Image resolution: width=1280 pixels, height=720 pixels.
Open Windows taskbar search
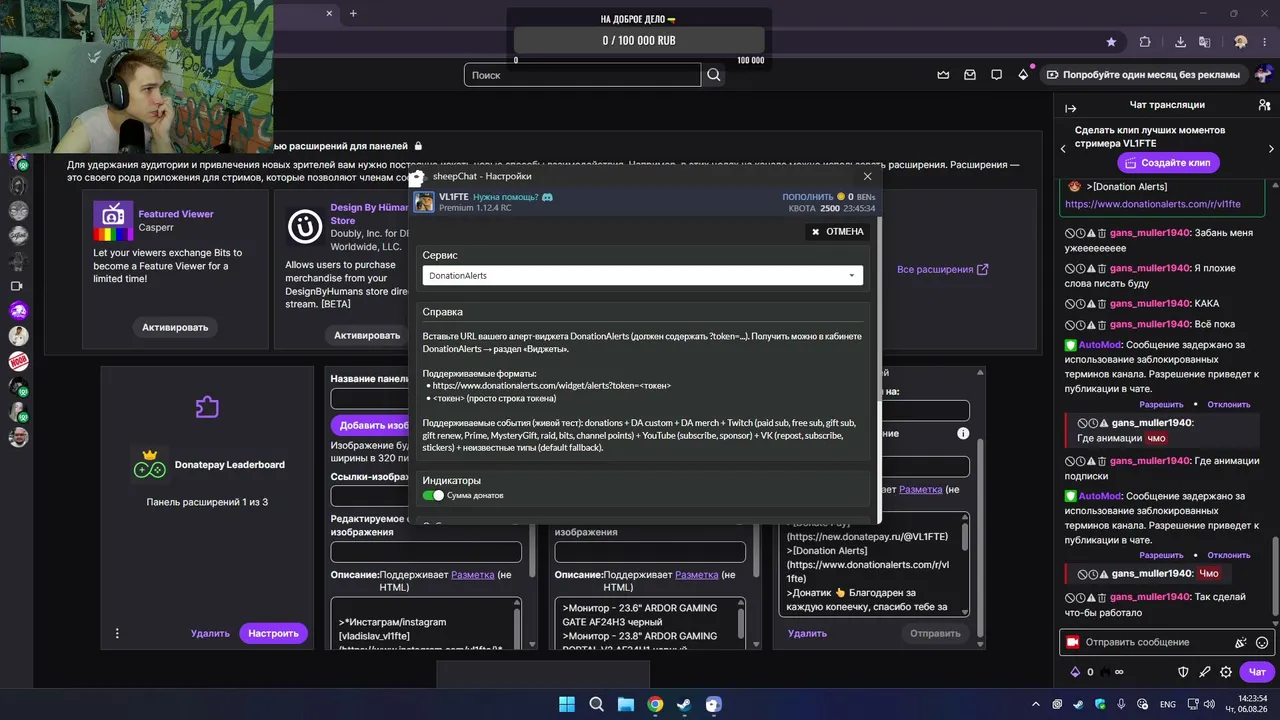coord(597,704)
